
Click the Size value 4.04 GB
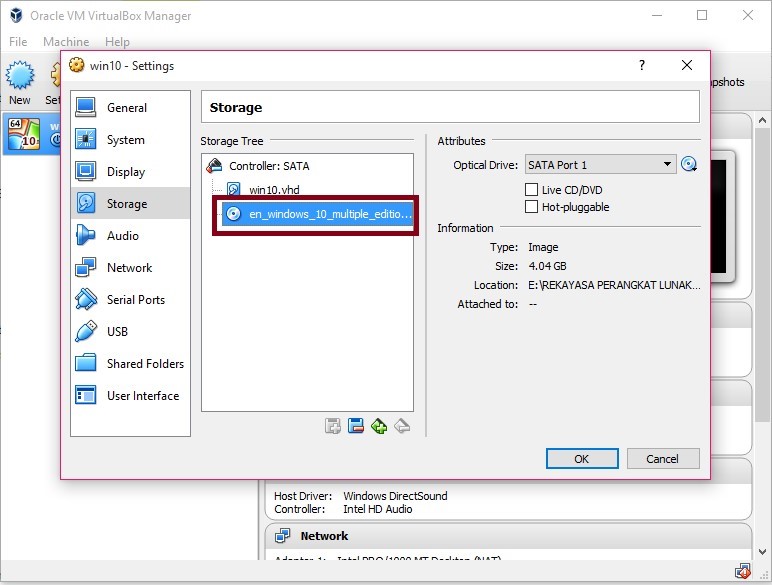[x=547, y=266]
